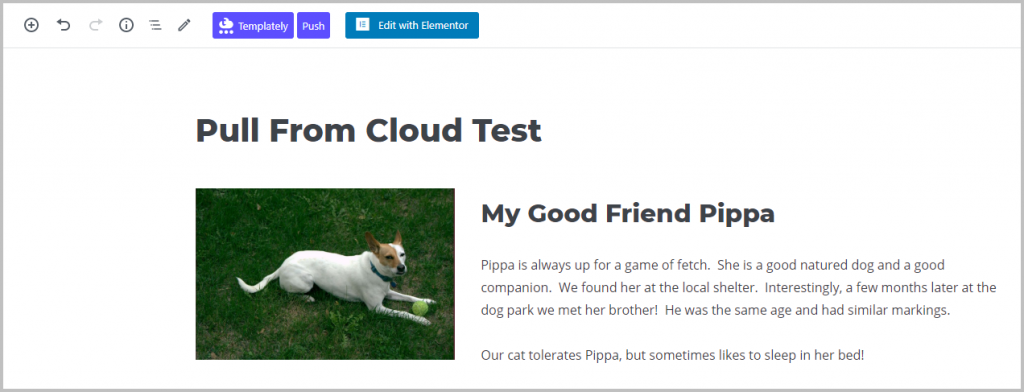This screenshot has width=1024, height=392.
Task: Click the Templately cloud logo icon
Action: coord(226,25)
